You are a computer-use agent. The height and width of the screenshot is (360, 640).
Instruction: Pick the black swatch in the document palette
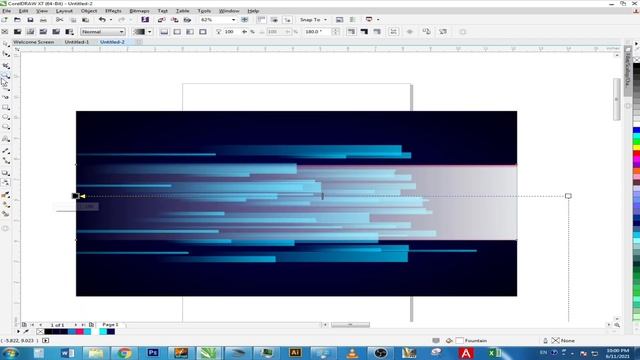click(48, 331)
